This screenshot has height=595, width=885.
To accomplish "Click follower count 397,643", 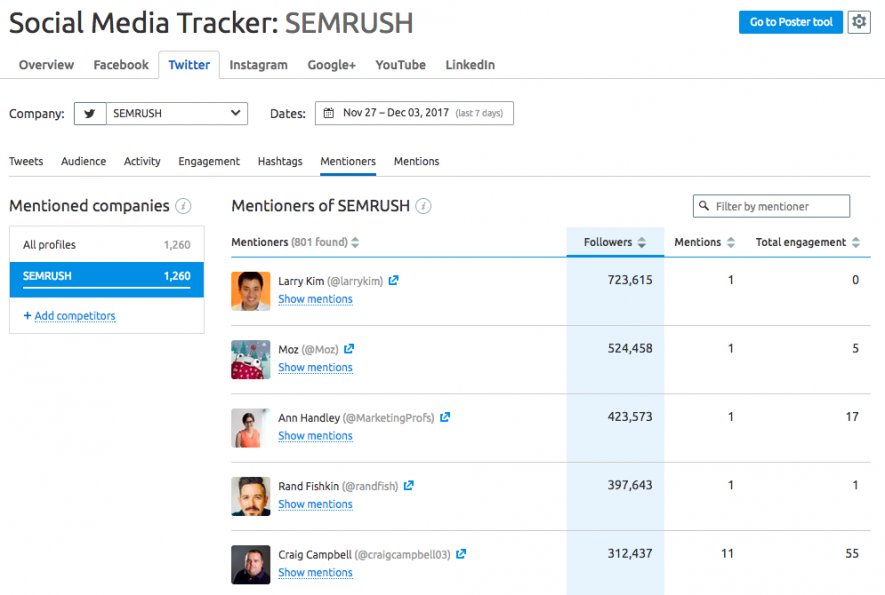I will (x=630, y=484).
